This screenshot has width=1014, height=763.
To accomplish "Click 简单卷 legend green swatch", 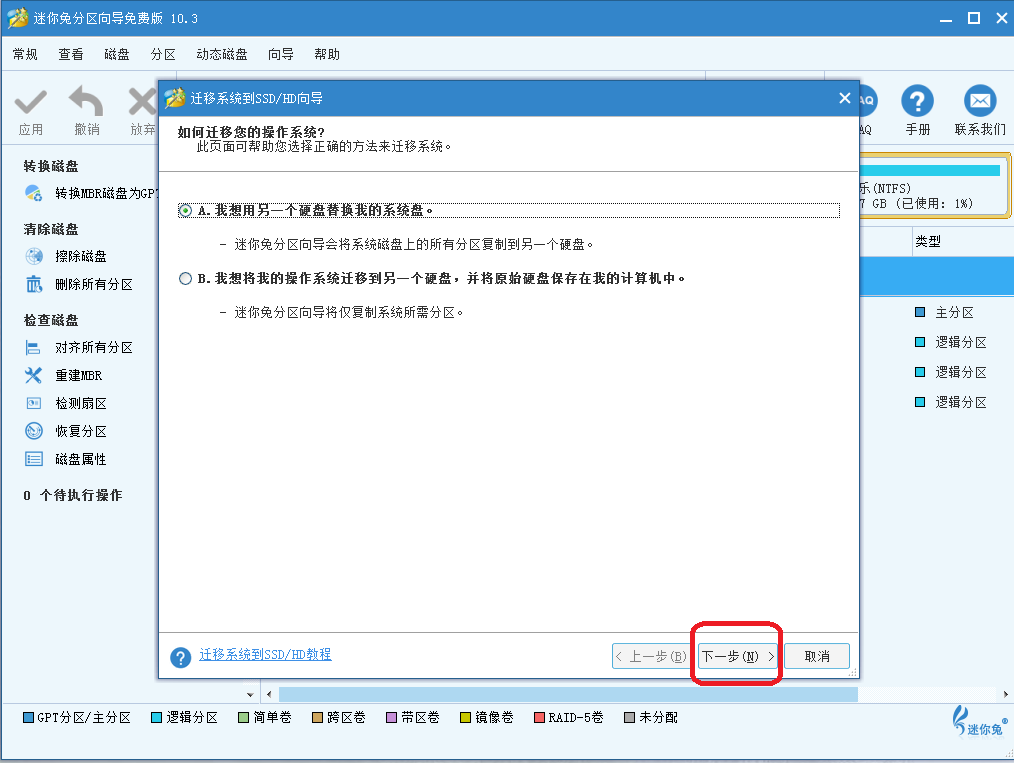I will (x=243, y=718).
